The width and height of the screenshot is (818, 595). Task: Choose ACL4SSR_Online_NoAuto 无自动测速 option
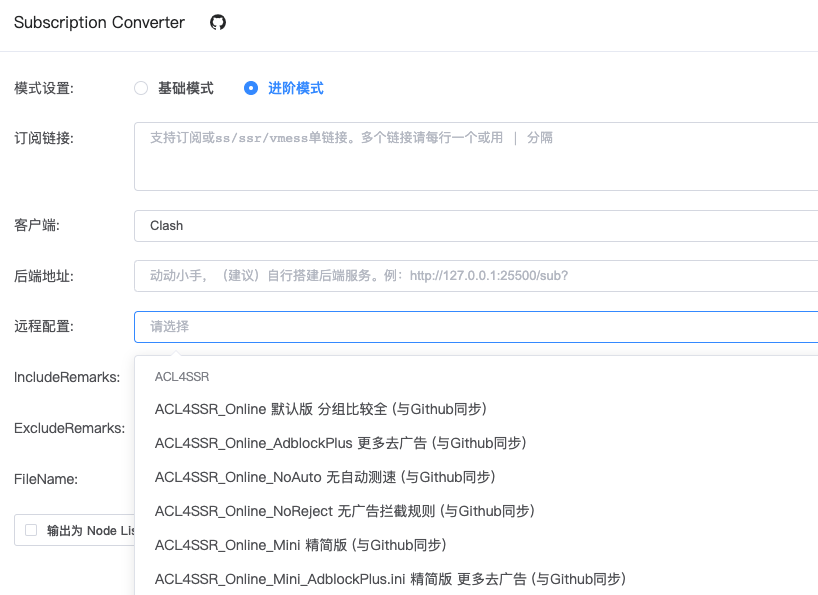[x=476, y=477]
